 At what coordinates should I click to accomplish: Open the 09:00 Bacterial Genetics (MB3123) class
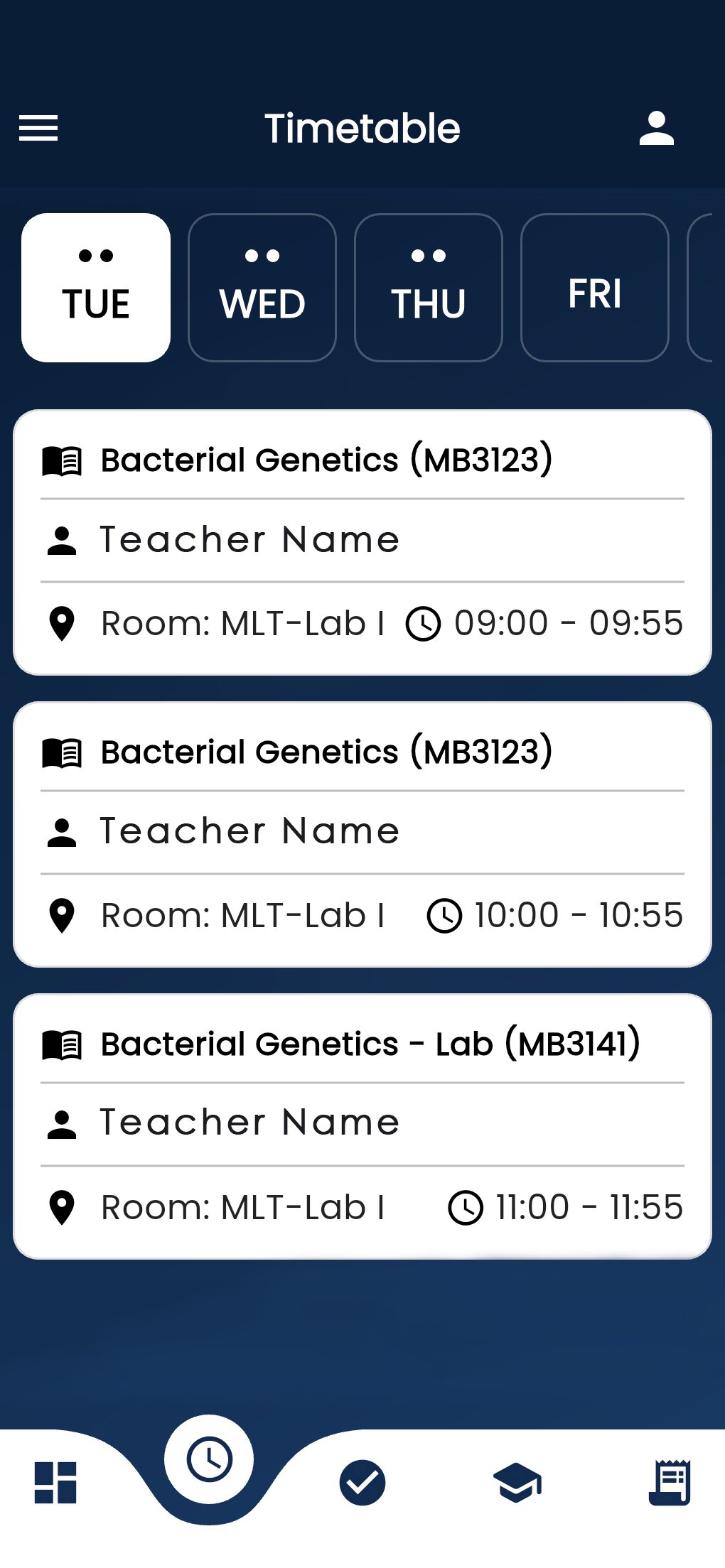[326, 460]
